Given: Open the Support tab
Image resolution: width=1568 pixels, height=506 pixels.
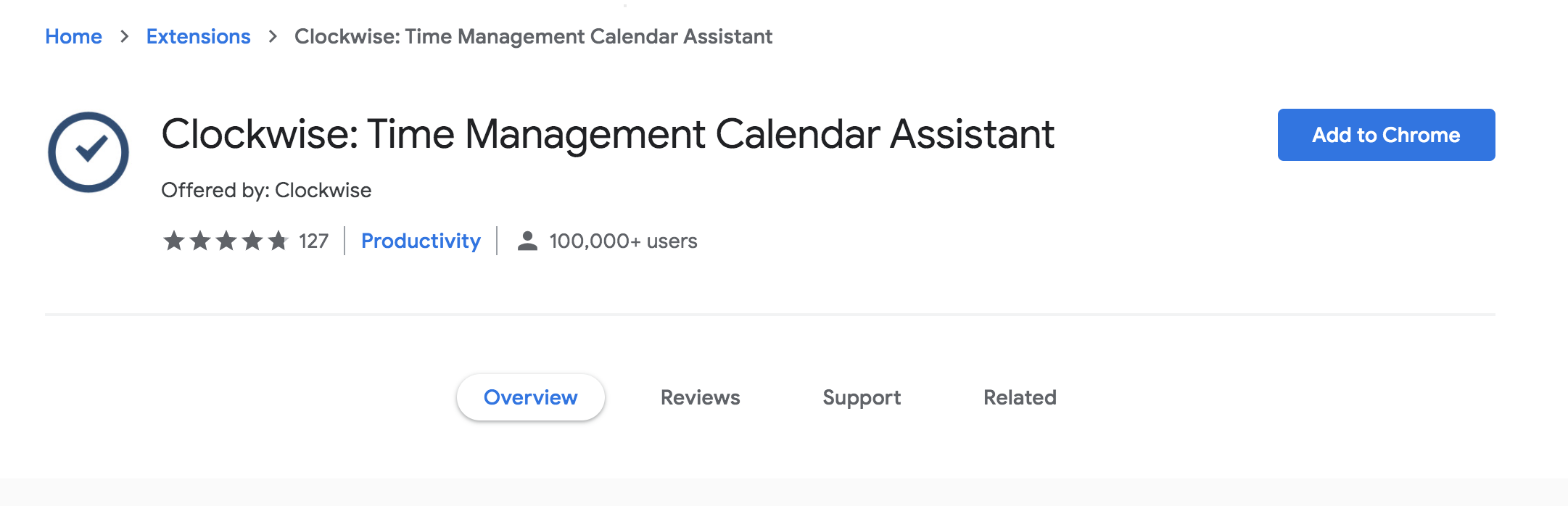Looking at the screenshot, I should click(x=862, y=397).
